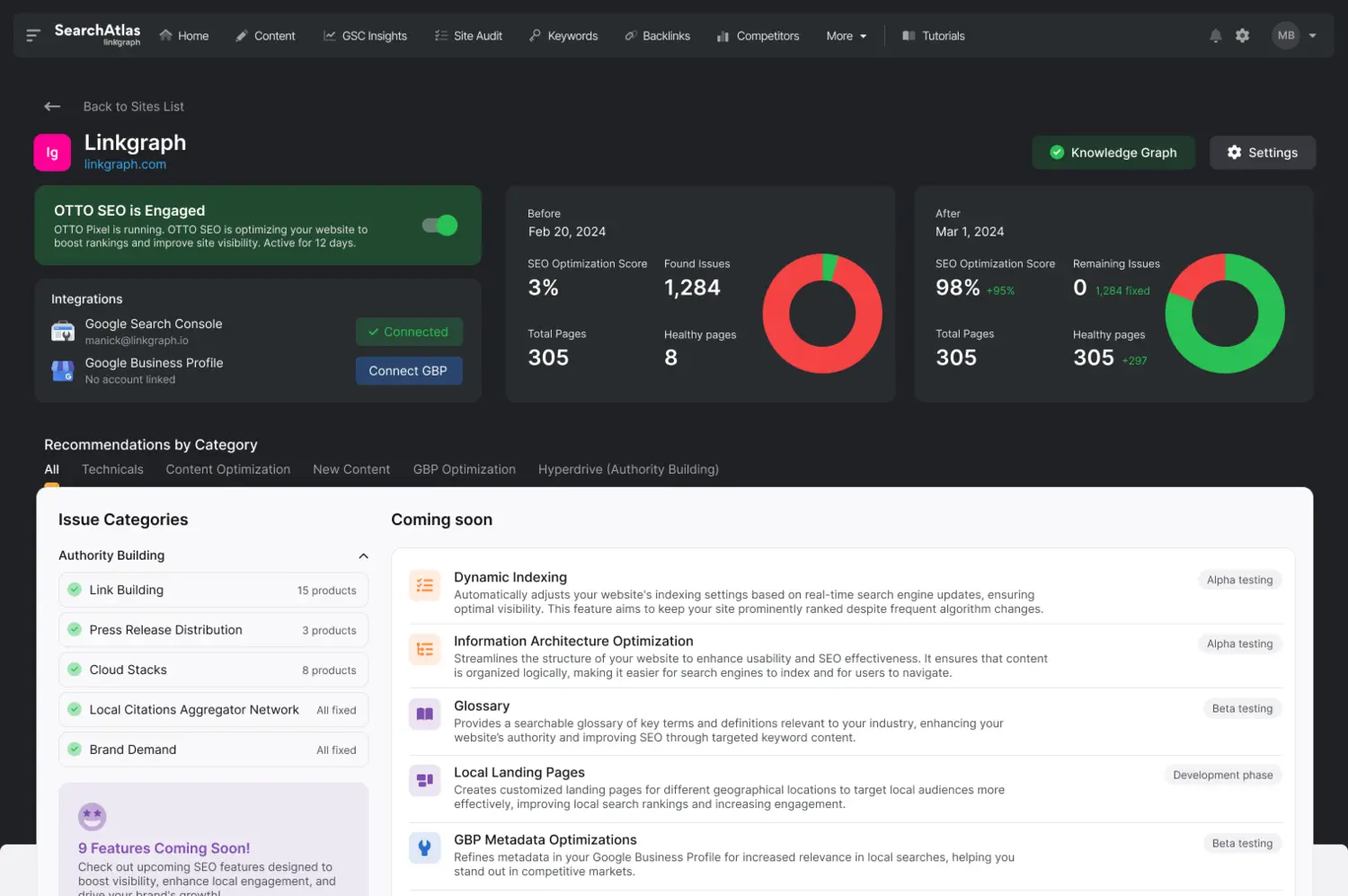
Task: Open the Tutorials menu item
Action: 934,36
